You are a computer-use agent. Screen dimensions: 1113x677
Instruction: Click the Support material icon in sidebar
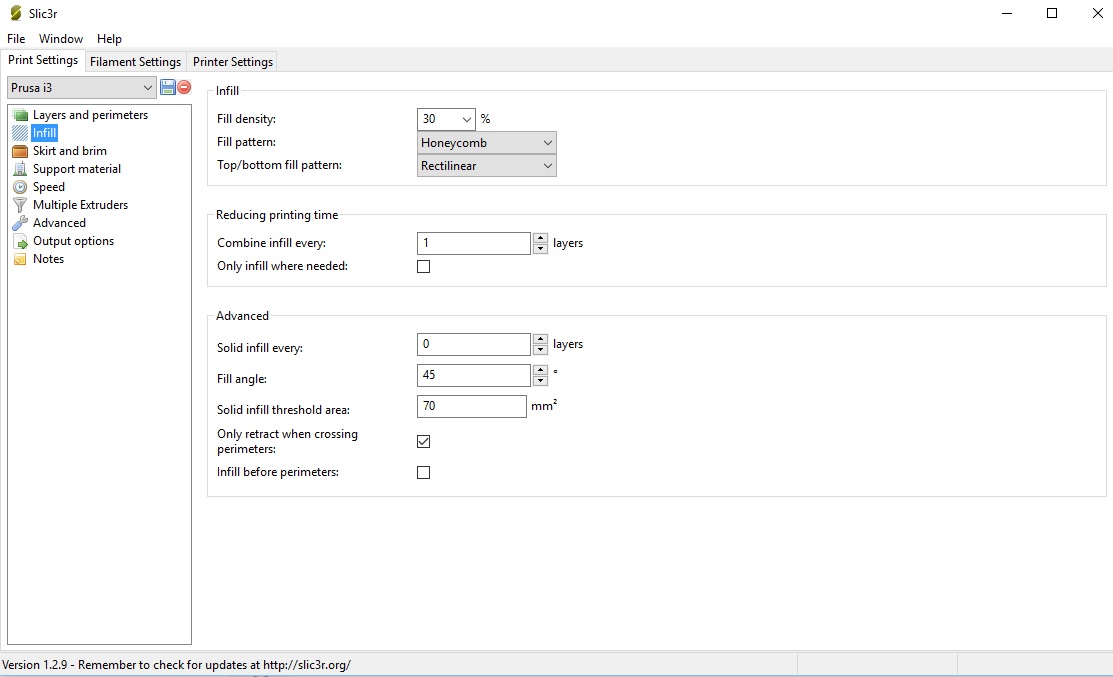point(20,169)
